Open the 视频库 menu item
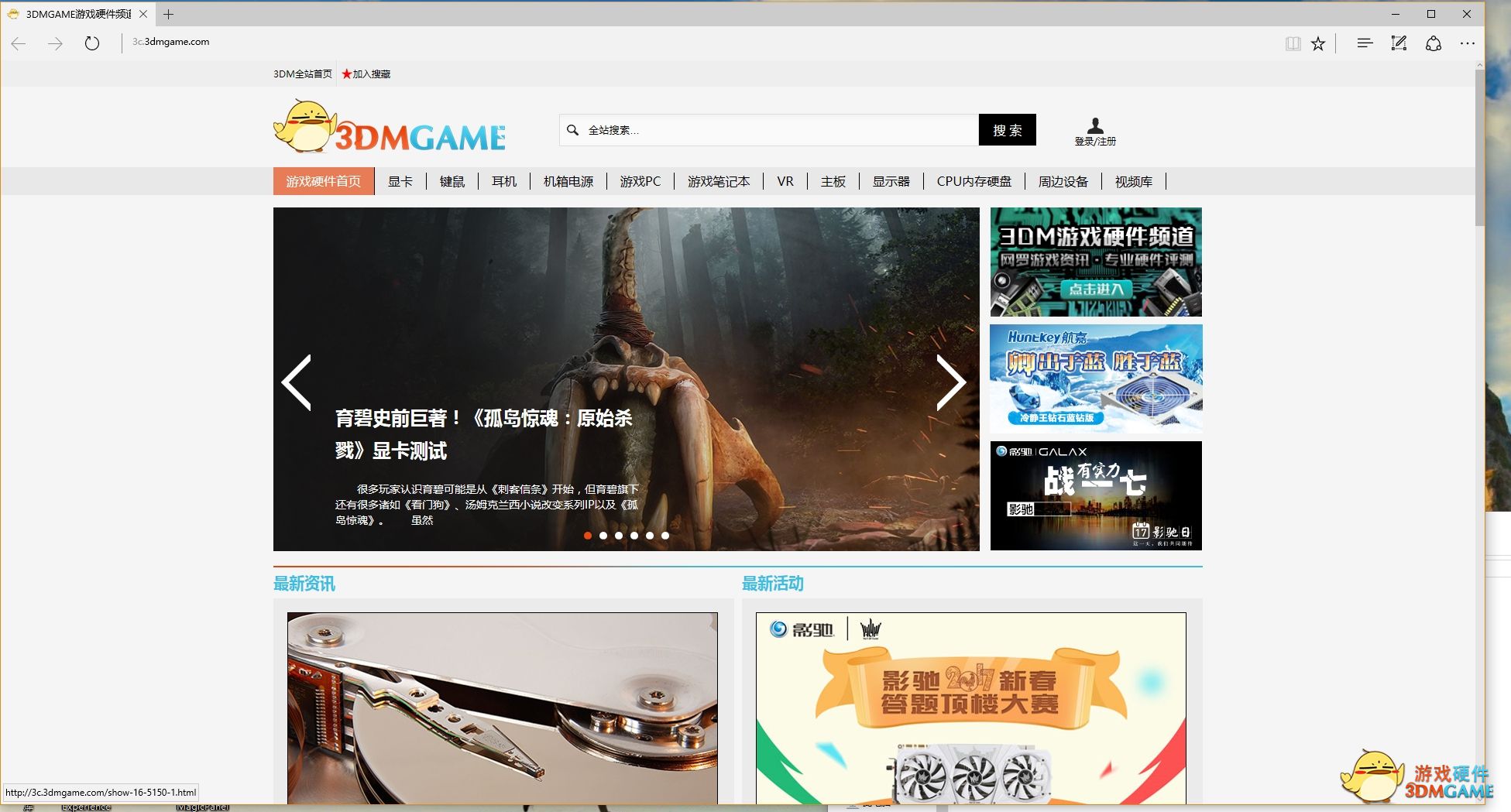The height and width of the screenshot is (812, 1511). [x=1134, y=181]
